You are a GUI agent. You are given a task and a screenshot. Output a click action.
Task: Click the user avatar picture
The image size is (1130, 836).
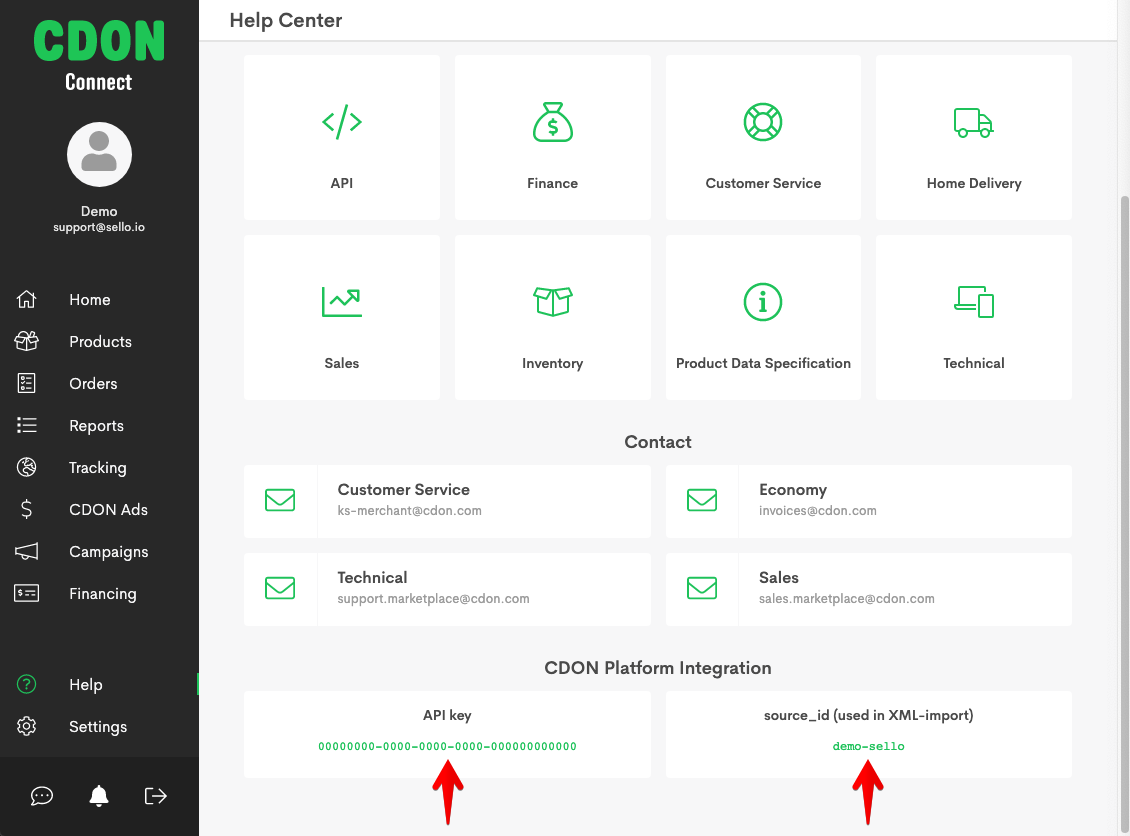click(x=99, y=154)
